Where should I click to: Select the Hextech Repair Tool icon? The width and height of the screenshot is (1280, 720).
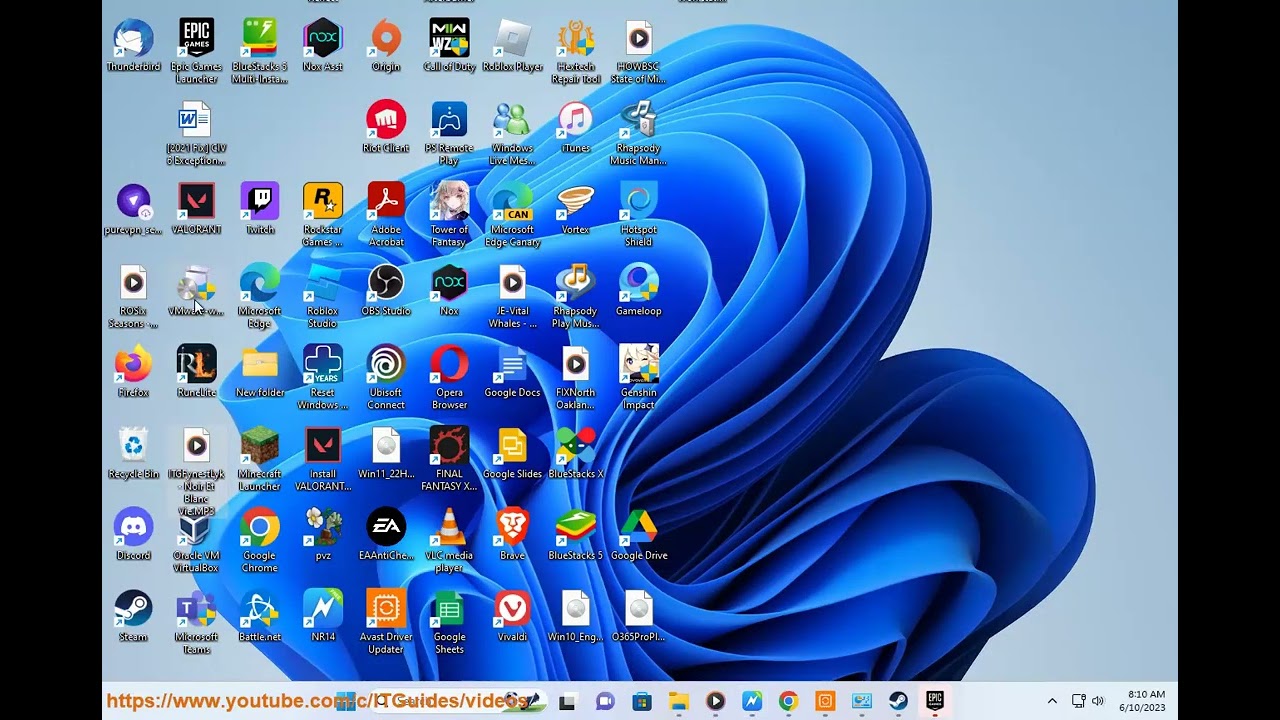pos(575,50)
